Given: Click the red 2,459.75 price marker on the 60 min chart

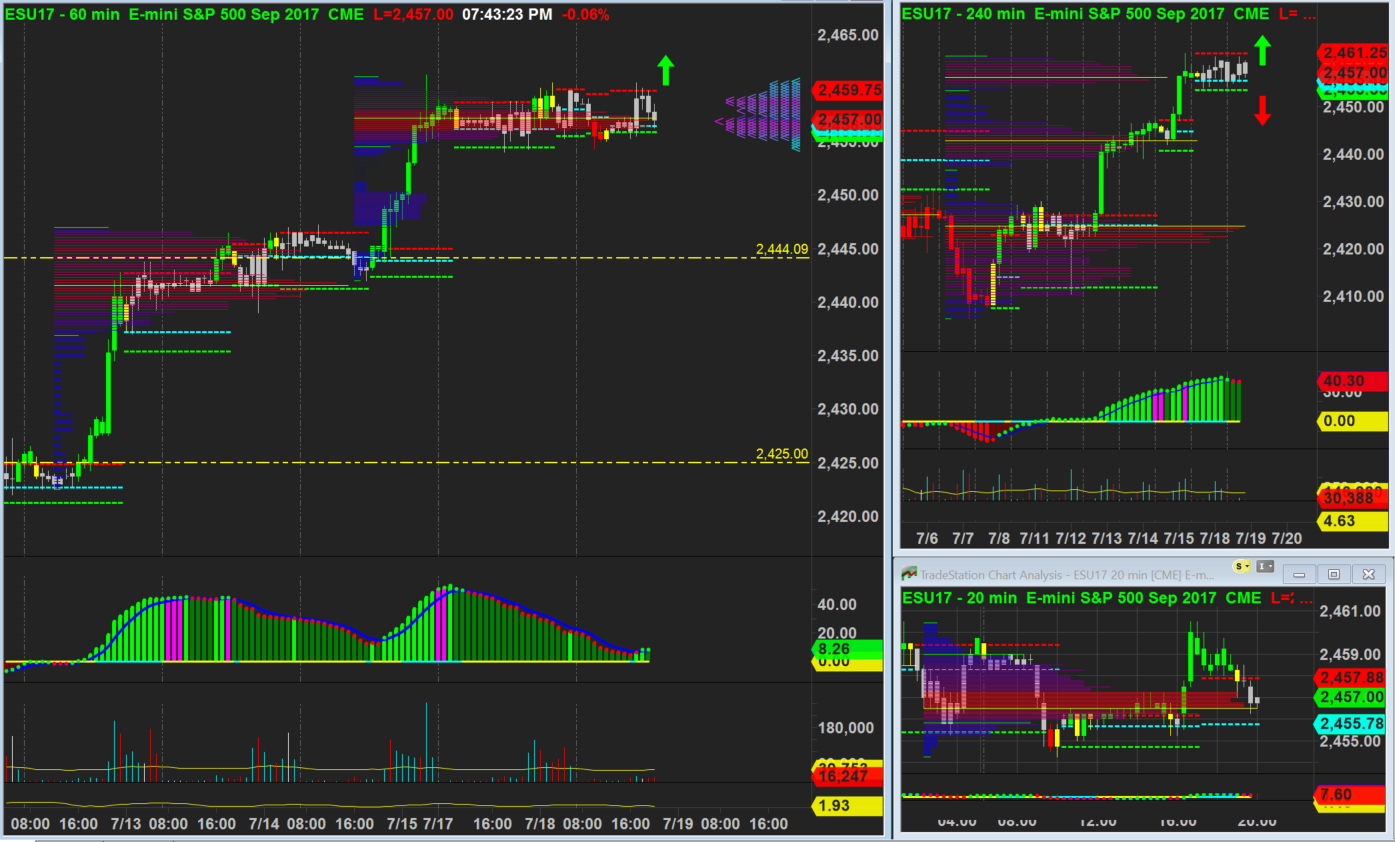Looking at the screenshot, I should pyautogui.click(x=849, y=90).
